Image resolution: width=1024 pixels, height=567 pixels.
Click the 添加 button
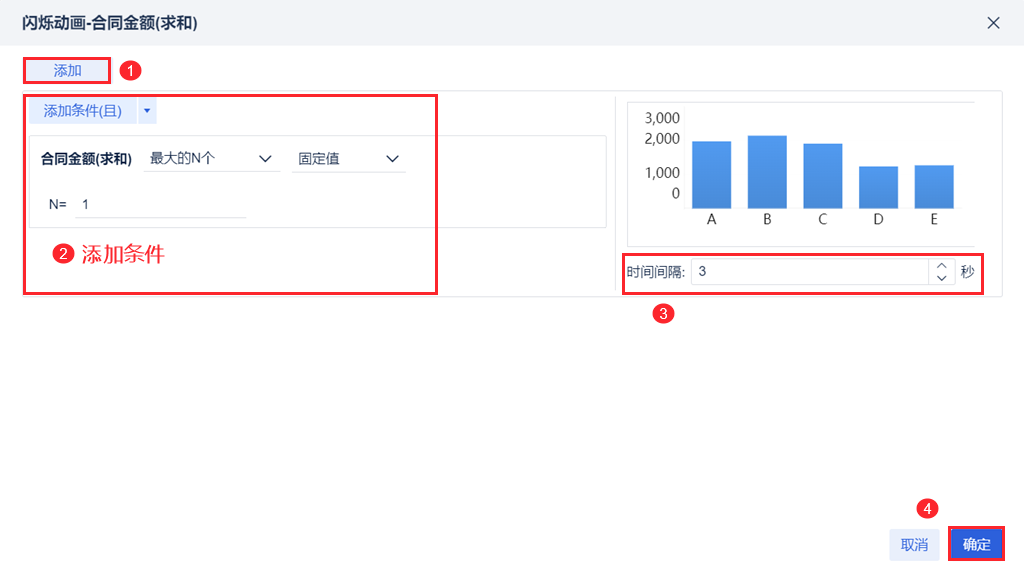(67, 71)
